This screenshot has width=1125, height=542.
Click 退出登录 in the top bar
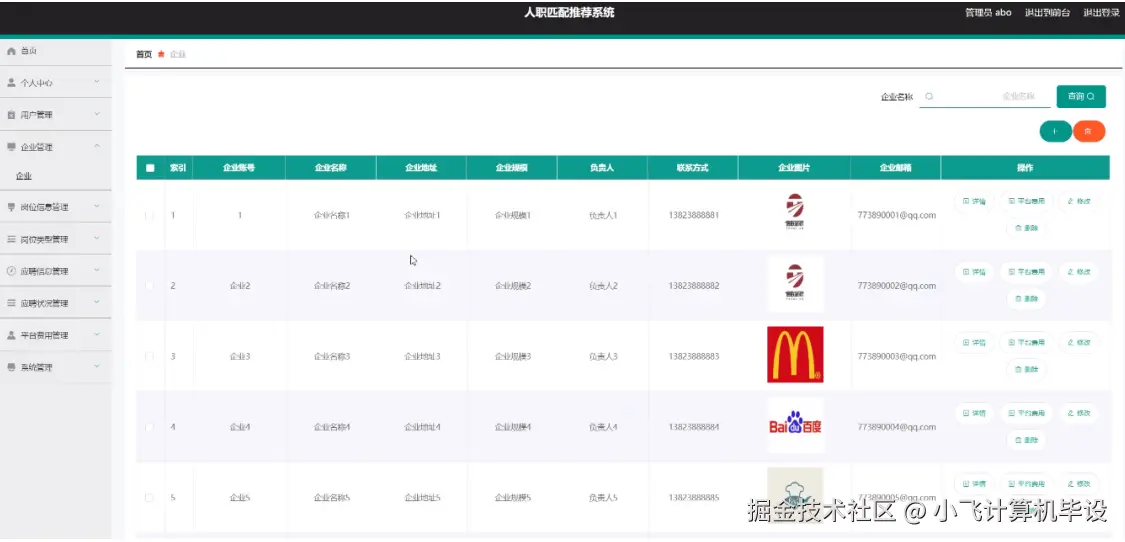pyautogui.click(x=1101, y=13)
